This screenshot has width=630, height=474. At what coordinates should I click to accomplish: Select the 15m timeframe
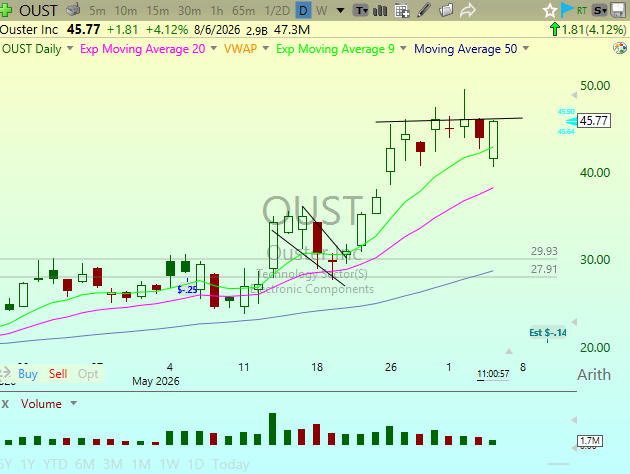click(x=158, y=11)
